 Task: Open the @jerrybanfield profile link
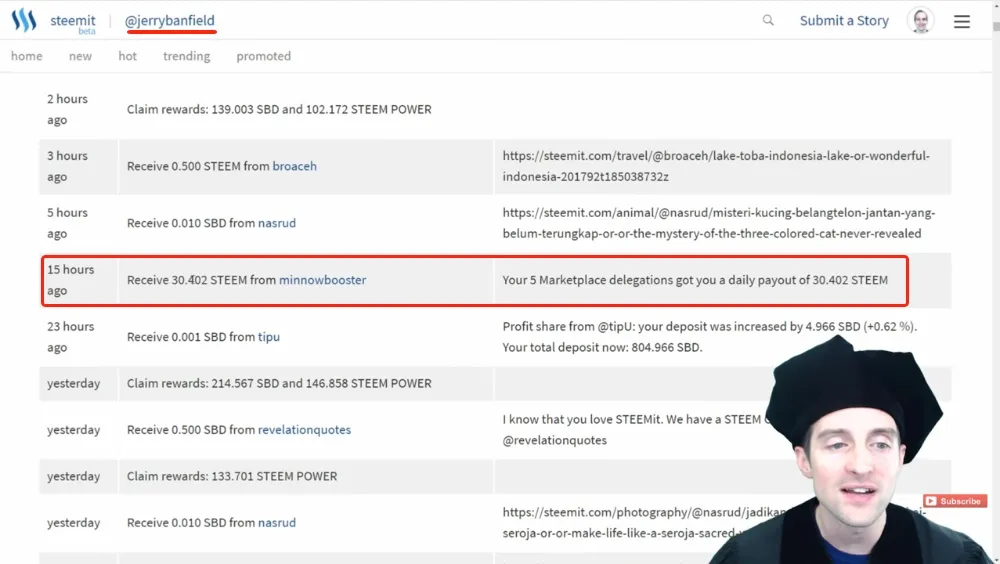pos(170,20)
